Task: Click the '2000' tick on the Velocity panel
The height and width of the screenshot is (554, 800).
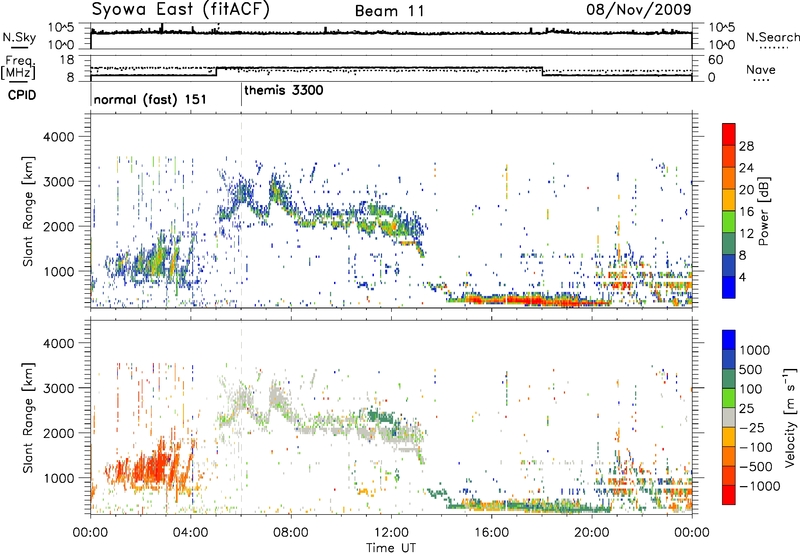Action: coord(58,433)
